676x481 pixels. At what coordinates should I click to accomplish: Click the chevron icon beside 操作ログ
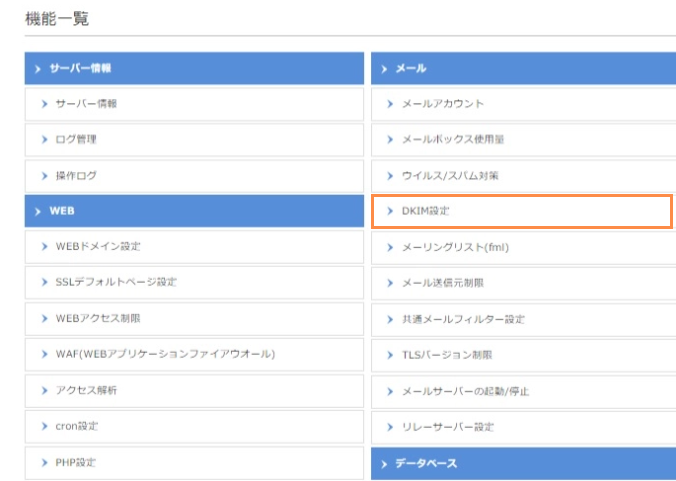point(44,176)
